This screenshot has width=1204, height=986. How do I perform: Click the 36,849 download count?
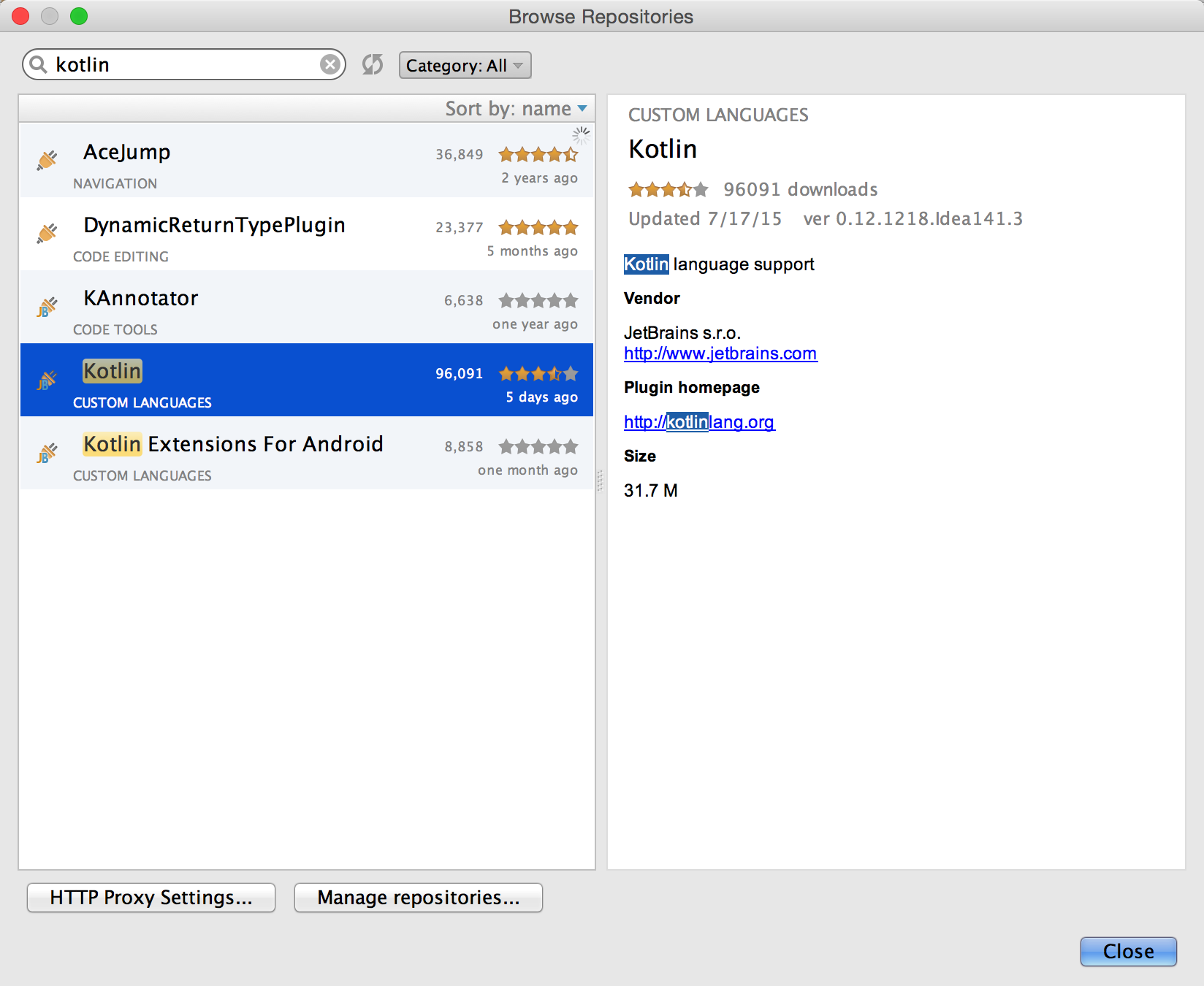pyautogui.click(x=460, y=154)
